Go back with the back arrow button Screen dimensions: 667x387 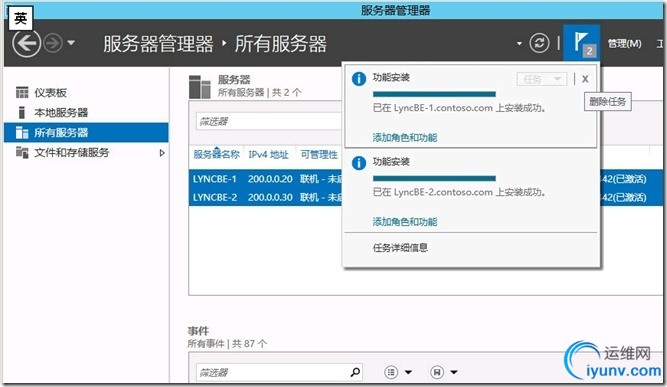26,43
